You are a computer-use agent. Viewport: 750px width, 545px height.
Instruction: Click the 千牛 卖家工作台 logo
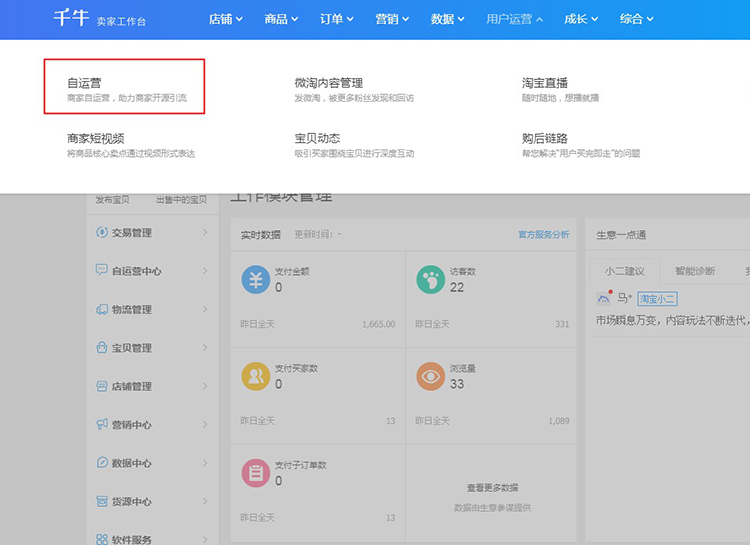click(x=100, y=19)
